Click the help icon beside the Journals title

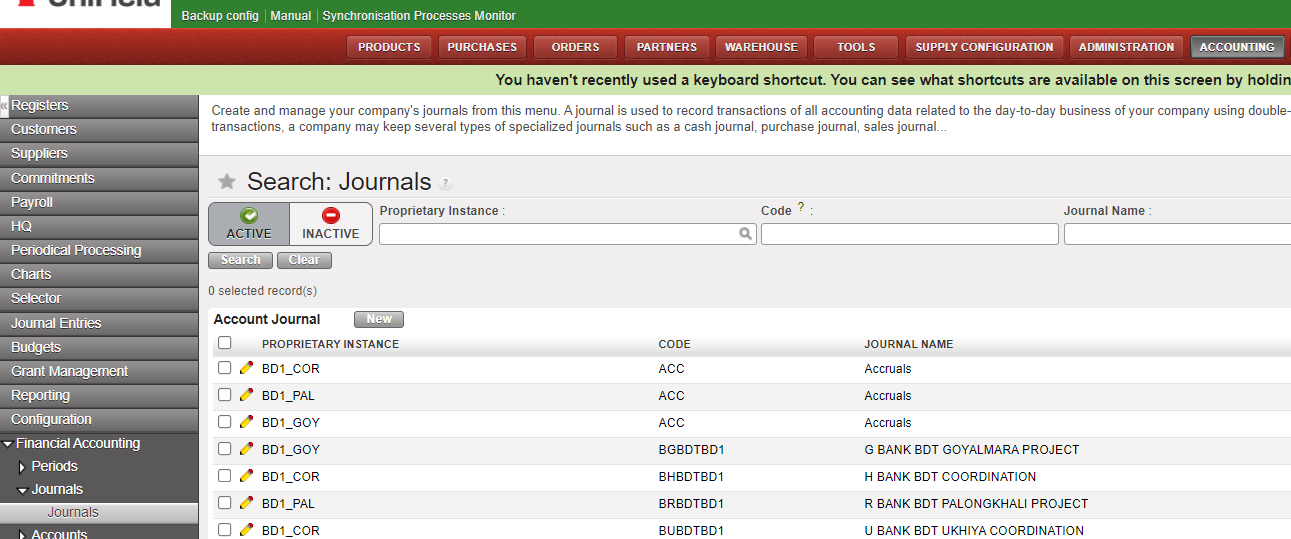click(446, 184)
